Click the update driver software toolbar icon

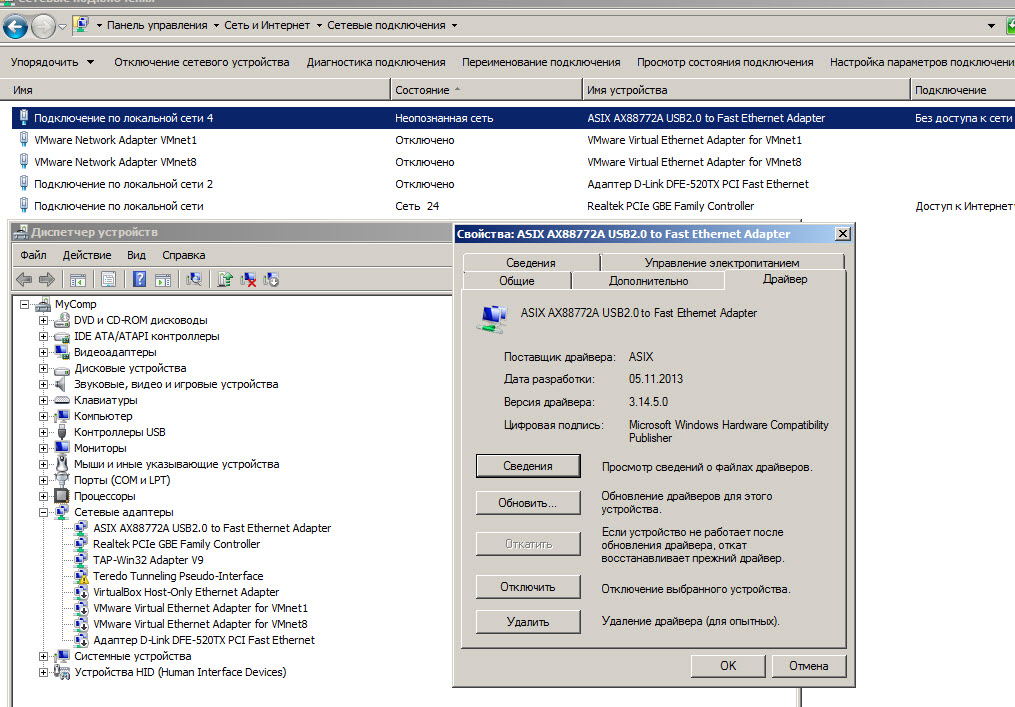[225, 279]
